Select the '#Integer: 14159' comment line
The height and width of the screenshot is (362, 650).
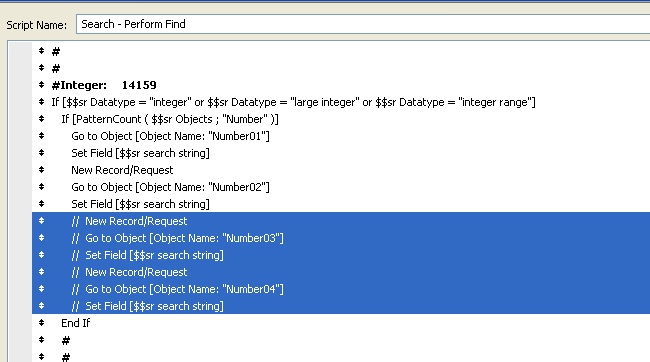click(104, 85)
